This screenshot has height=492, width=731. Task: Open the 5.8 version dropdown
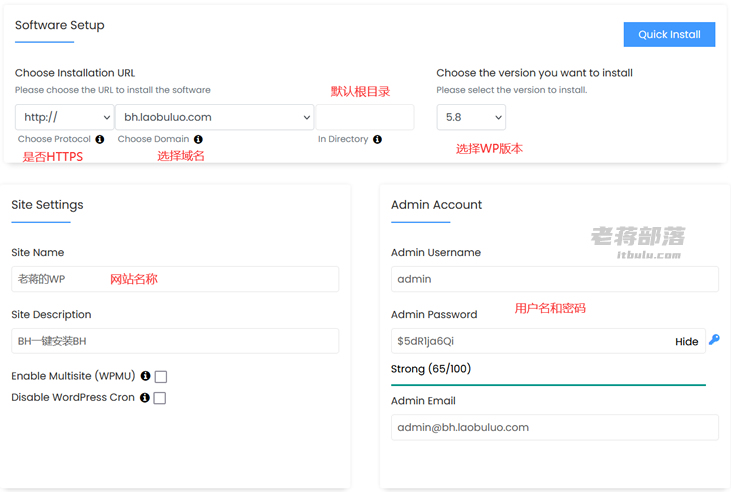[471, 117]
